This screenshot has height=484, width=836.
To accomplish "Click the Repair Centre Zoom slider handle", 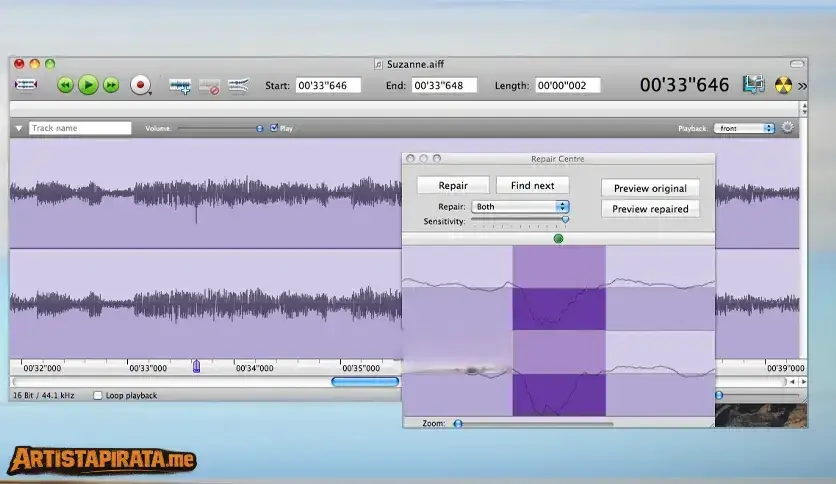I will coord(457,424).
